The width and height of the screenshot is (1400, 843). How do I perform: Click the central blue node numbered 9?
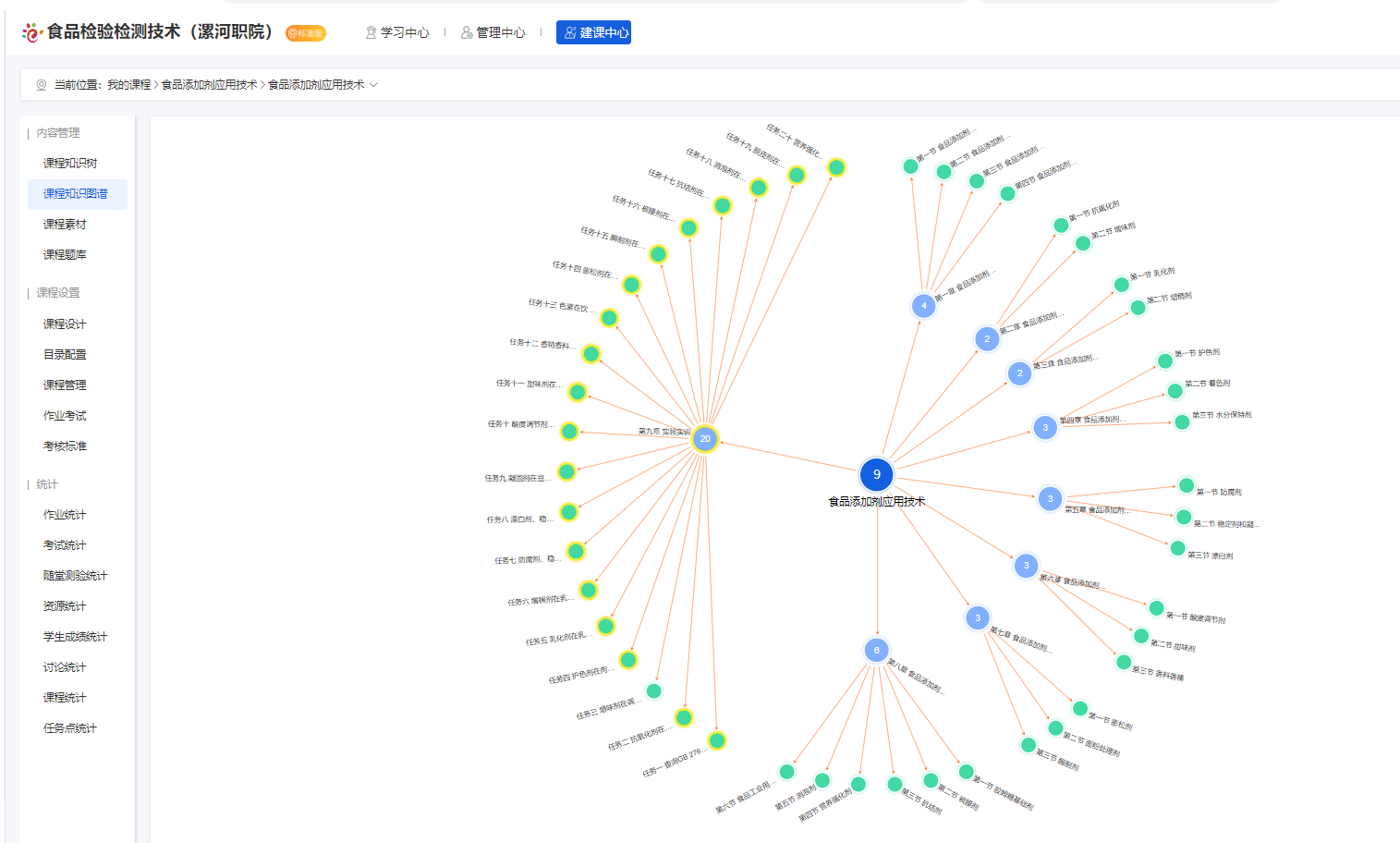[876, 474]
